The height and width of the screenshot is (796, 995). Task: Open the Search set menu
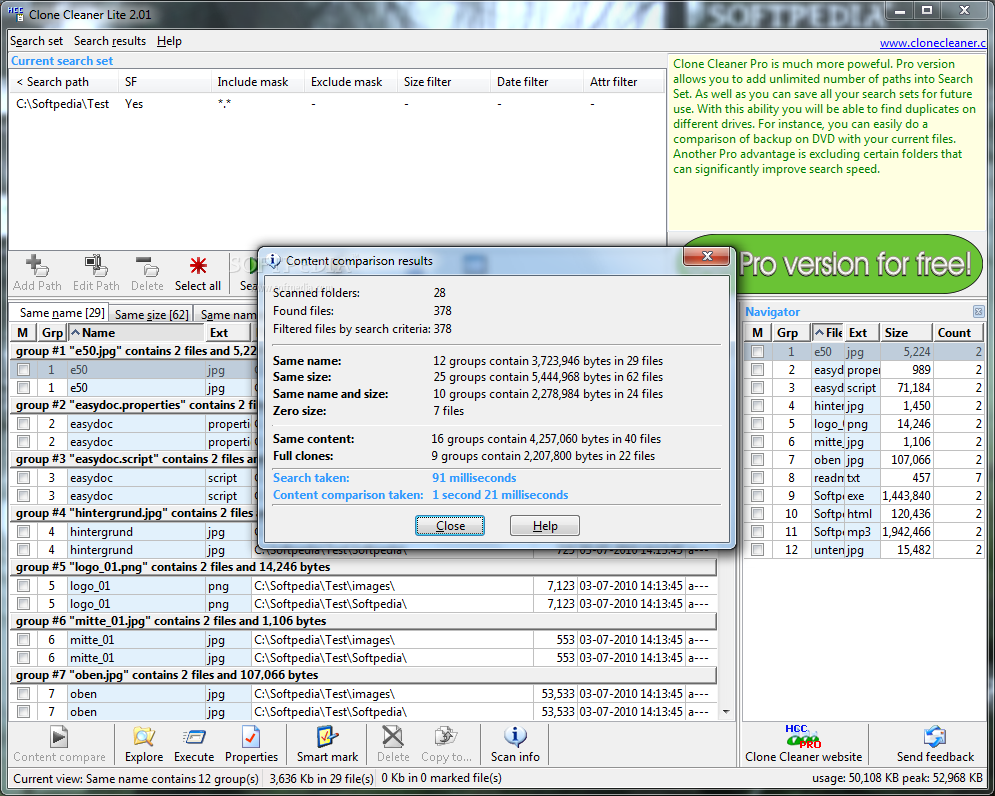coord(36,41)
